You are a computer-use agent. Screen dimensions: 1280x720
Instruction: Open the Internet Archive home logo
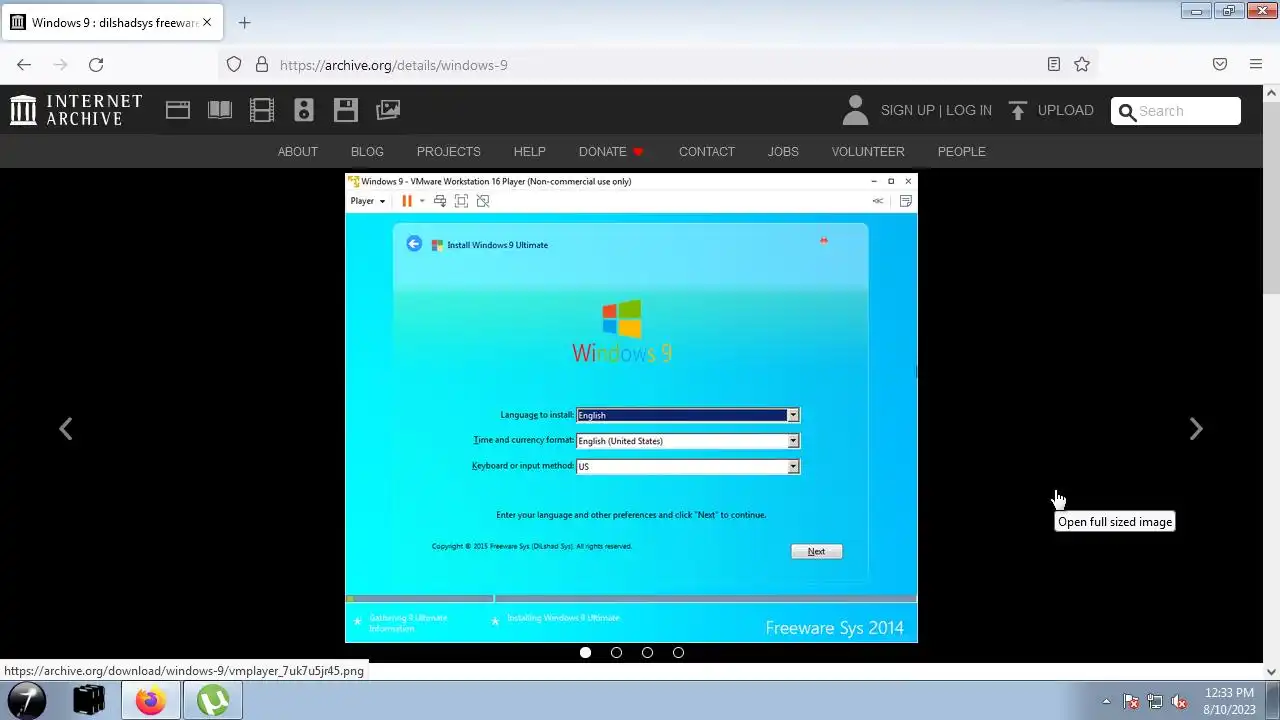(x=76, y=110)
